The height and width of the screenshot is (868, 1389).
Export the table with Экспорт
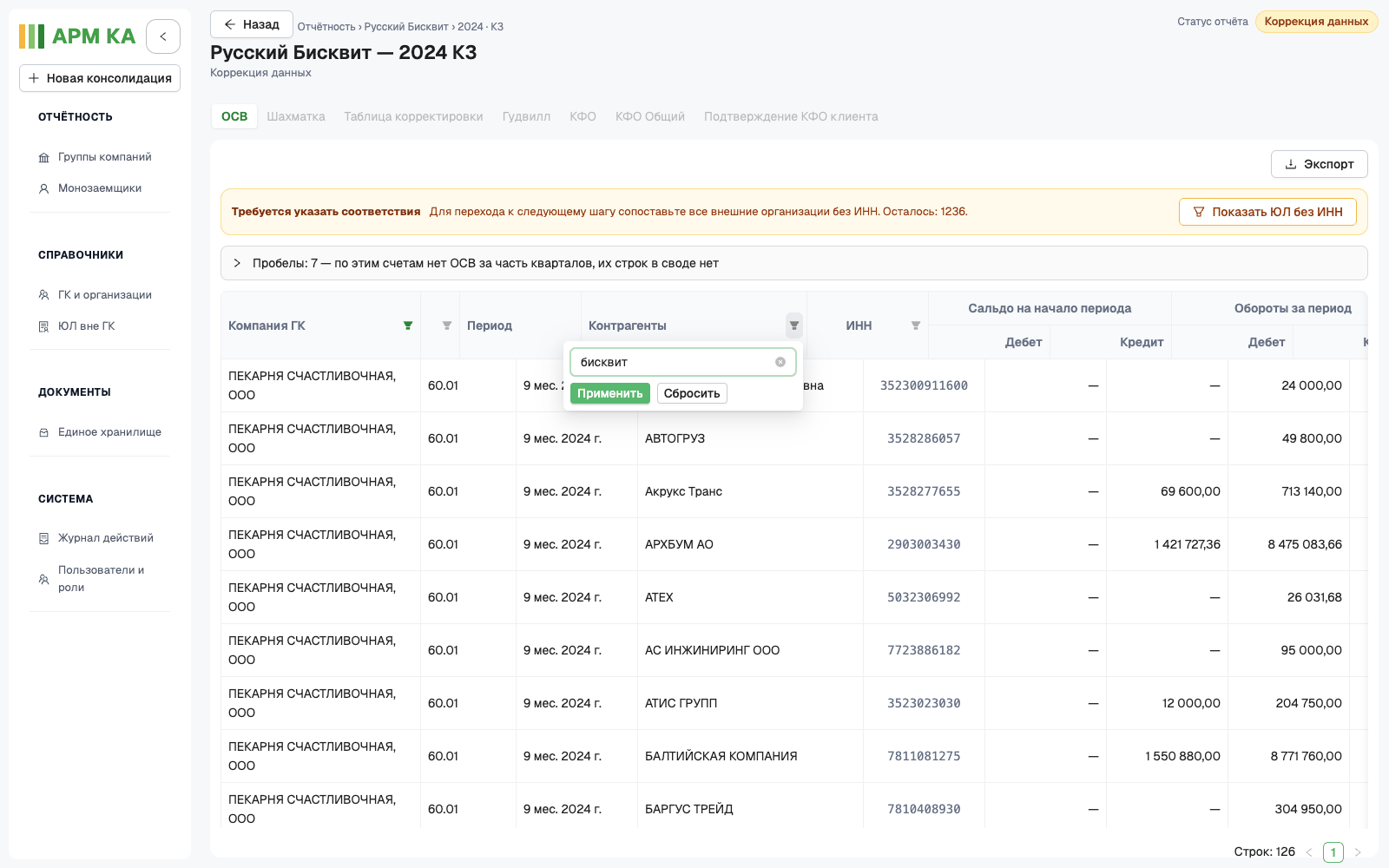1319,164
